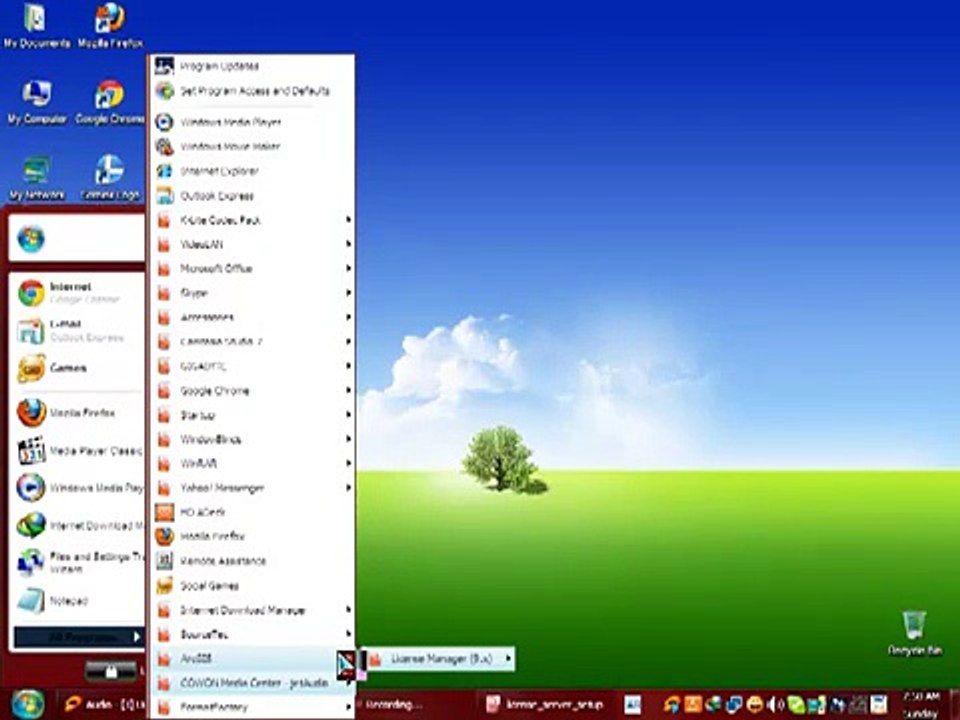Open the FormatFactory program folder
This screenshot has height=720, width=960.
point(251,707)
